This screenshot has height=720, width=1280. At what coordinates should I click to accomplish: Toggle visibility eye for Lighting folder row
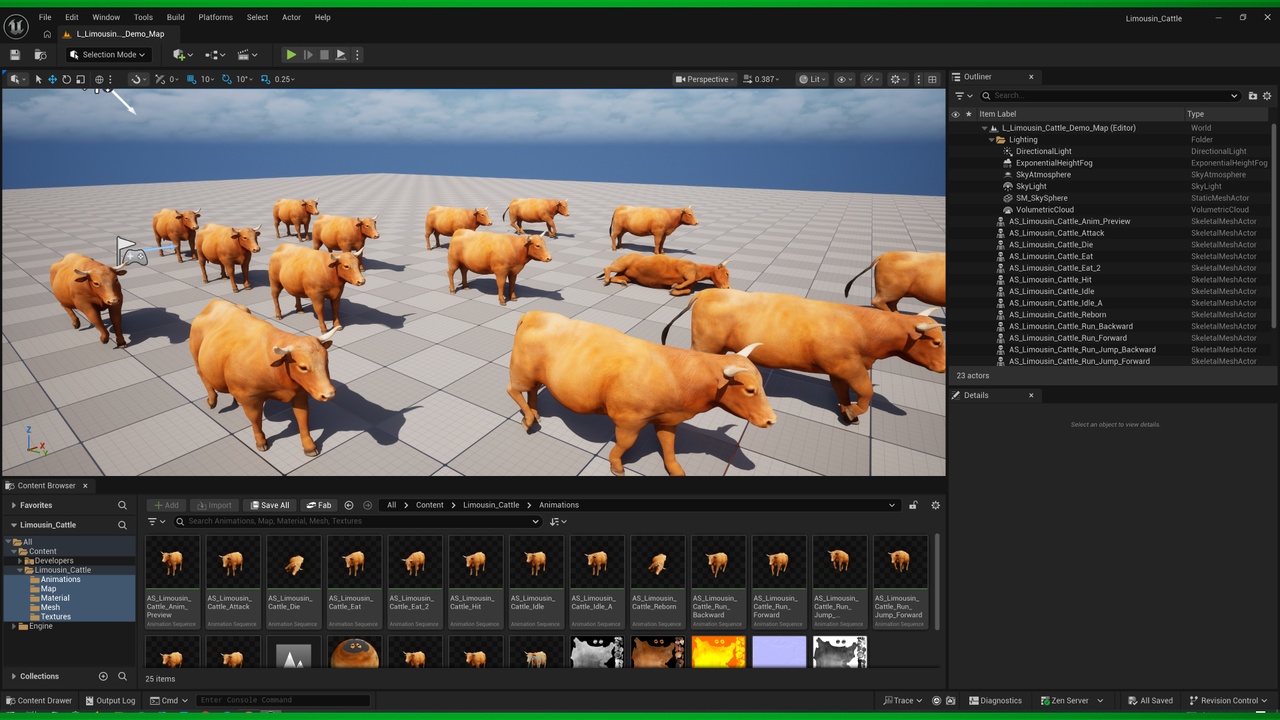(955, 140)
